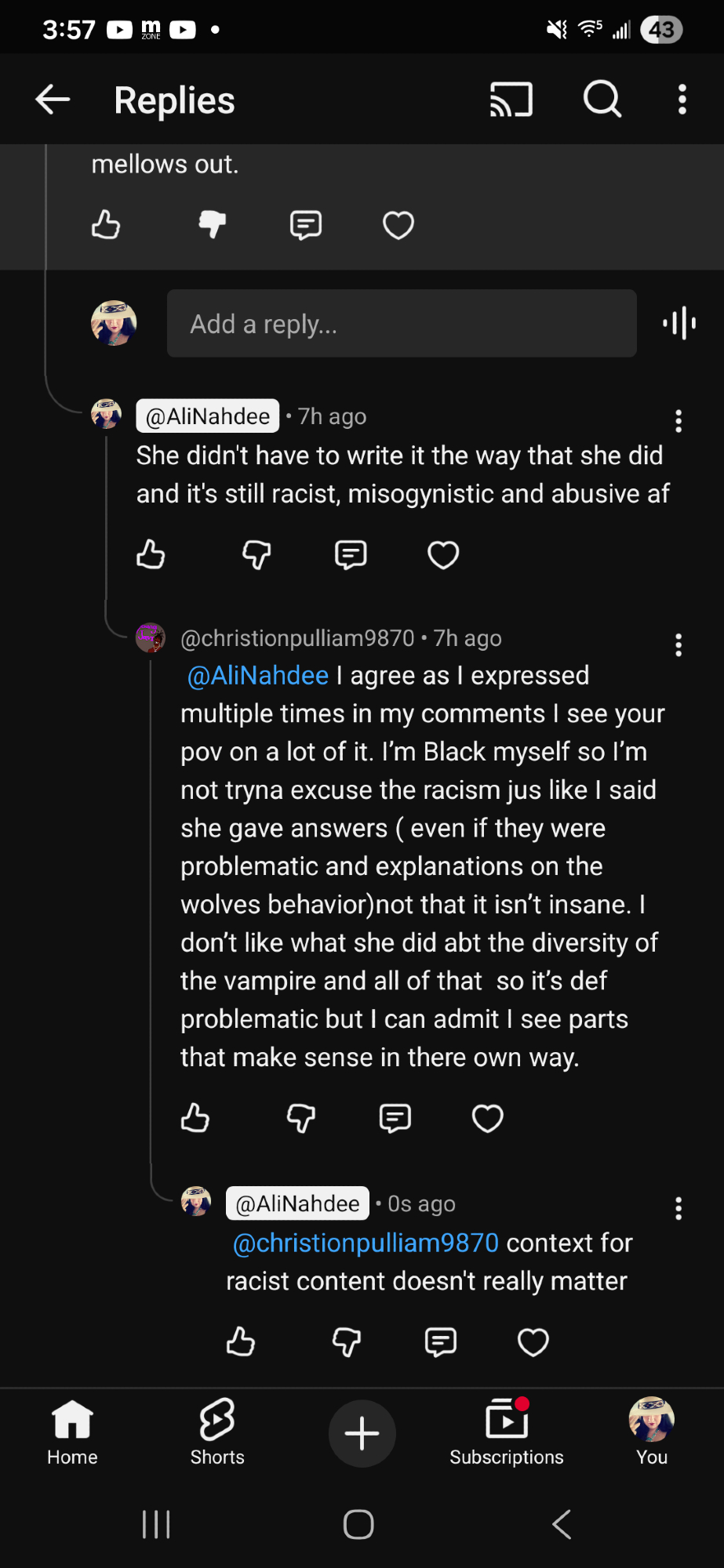Tap the Android recent apps button
Image resolution: width=724 pixels, height=1568 pixels.
click(156, 1524)
